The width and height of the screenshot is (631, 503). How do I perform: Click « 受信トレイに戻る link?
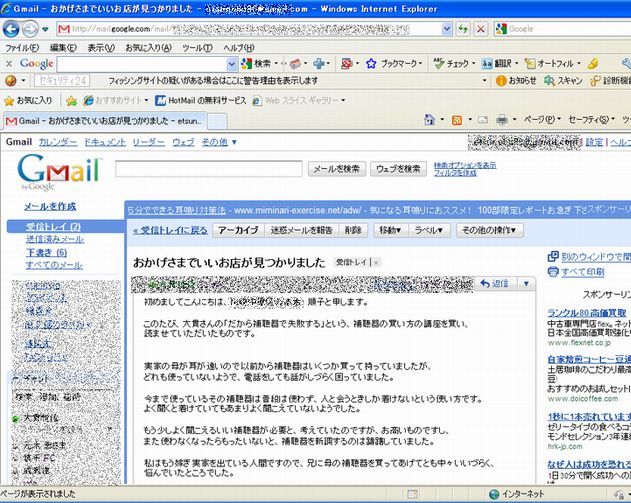pos(170,231)
